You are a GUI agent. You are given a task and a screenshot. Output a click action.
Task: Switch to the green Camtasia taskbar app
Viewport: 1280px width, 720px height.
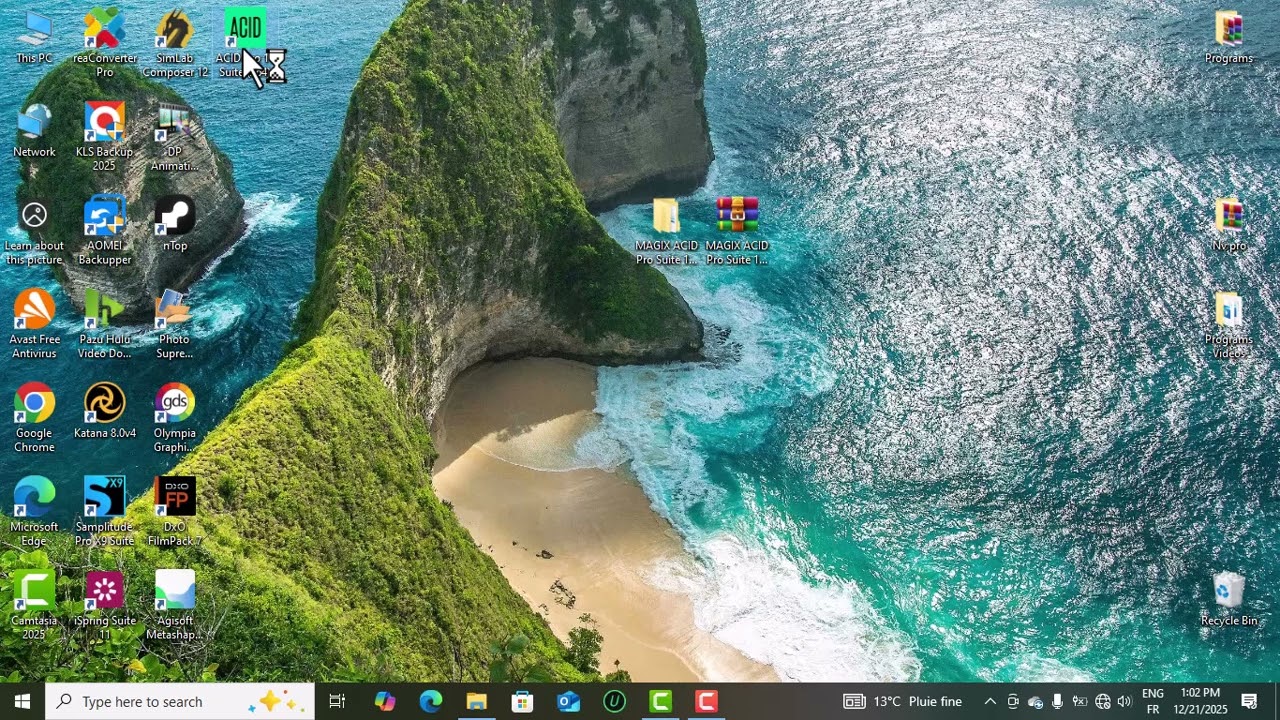pyautogui.click(x=661, y=701)
